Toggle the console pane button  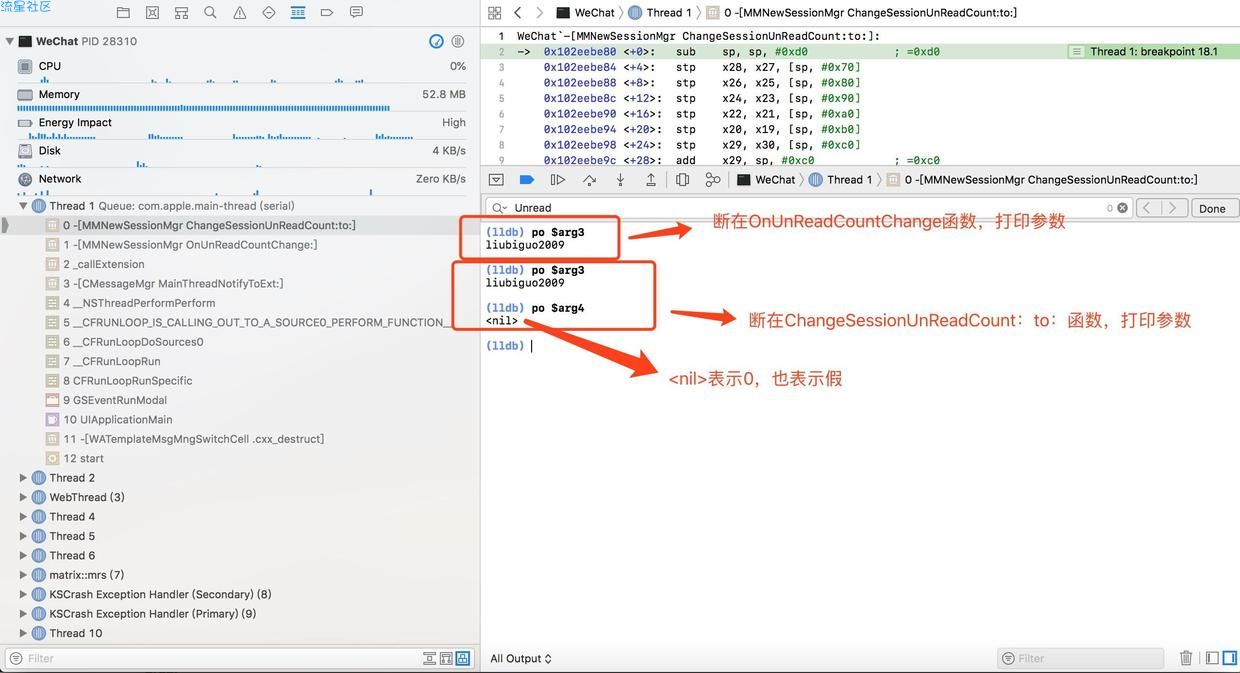pos(1229,658)
